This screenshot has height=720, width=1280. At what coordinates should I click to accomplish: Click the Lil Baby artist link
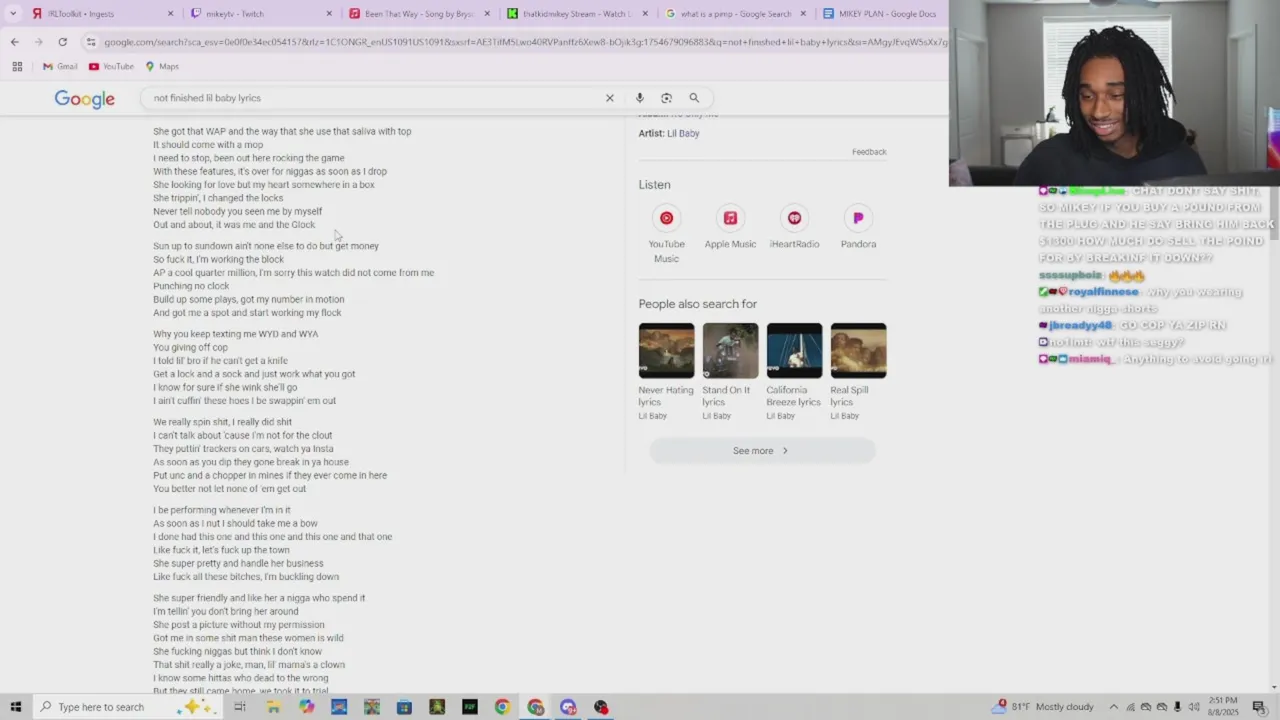point(683,133)
